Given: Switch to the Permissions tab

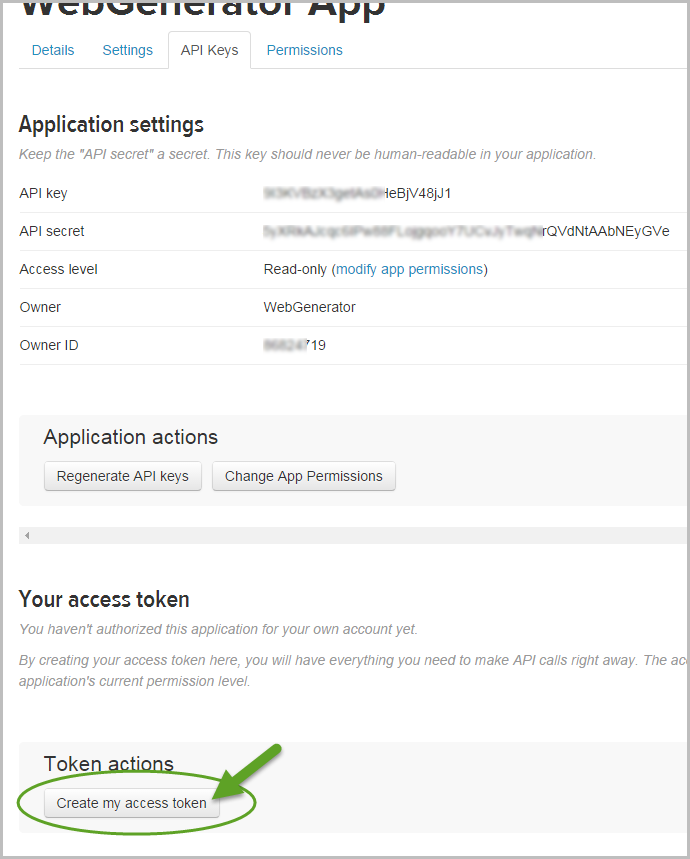Looking at the screenshot, I should 304,50.
